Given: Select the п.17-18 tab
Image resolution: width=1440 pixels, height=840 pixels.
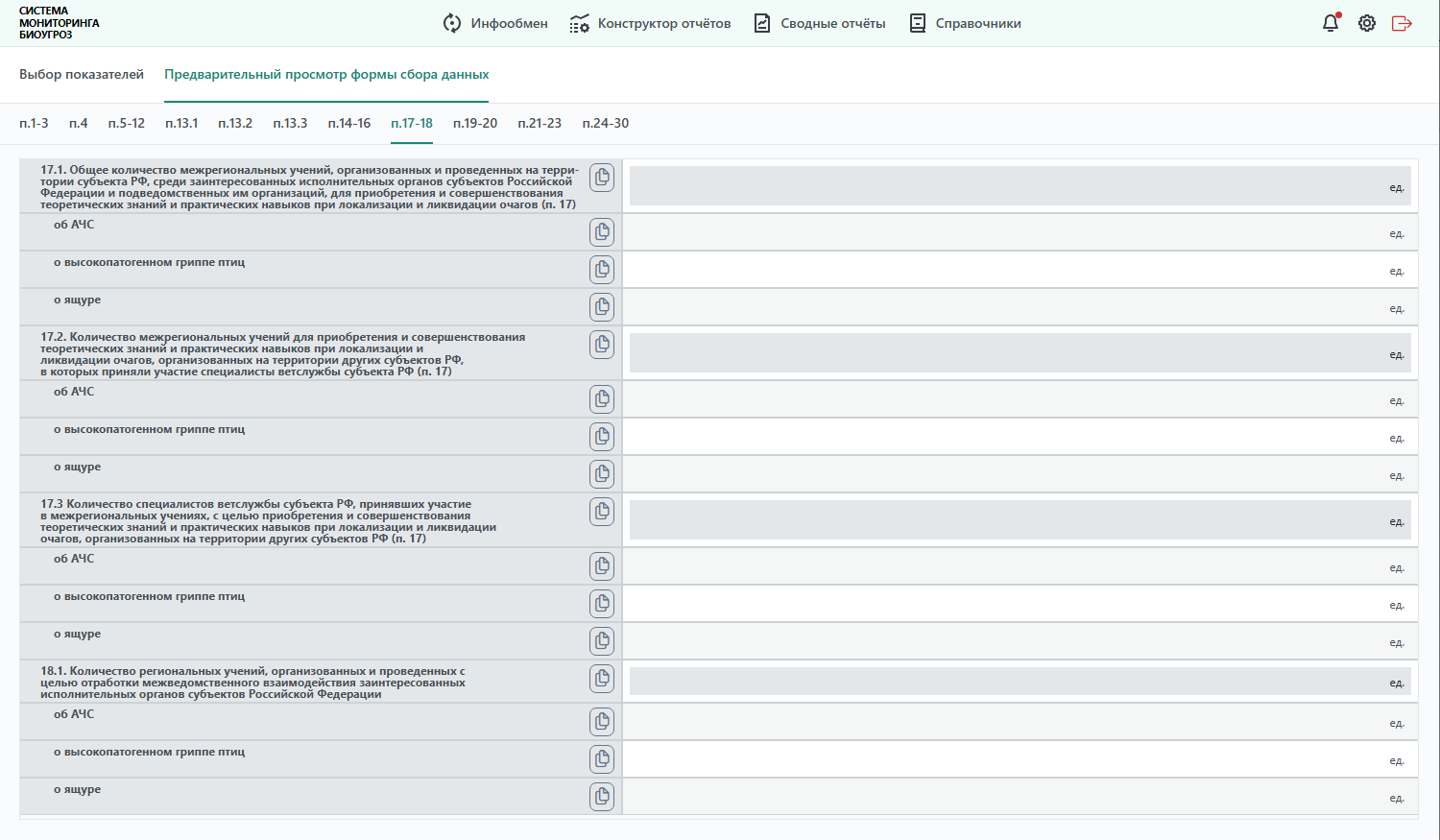Looking at the screenshot, I should (412, 123).
